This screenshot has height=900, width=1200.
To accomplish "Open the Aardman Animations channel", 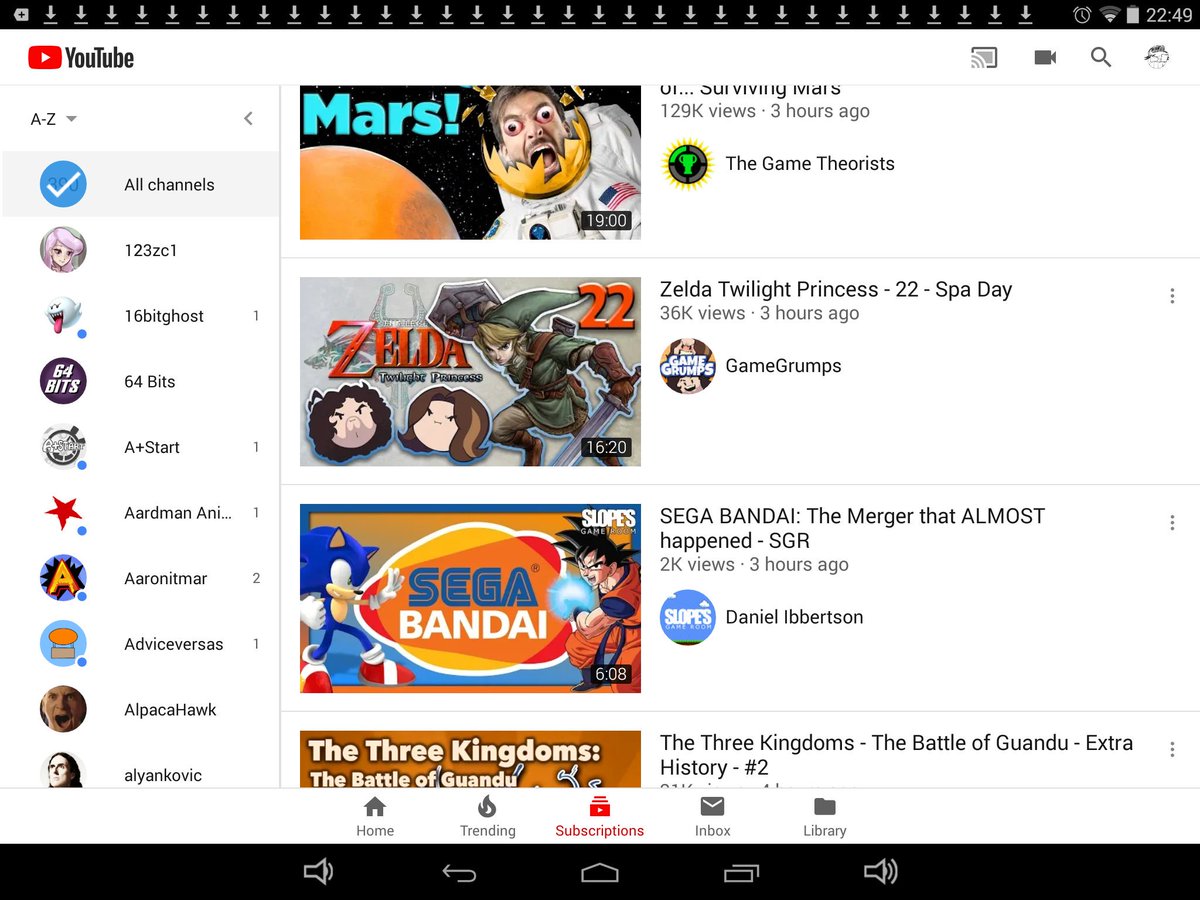I will (x=141, y=513).
